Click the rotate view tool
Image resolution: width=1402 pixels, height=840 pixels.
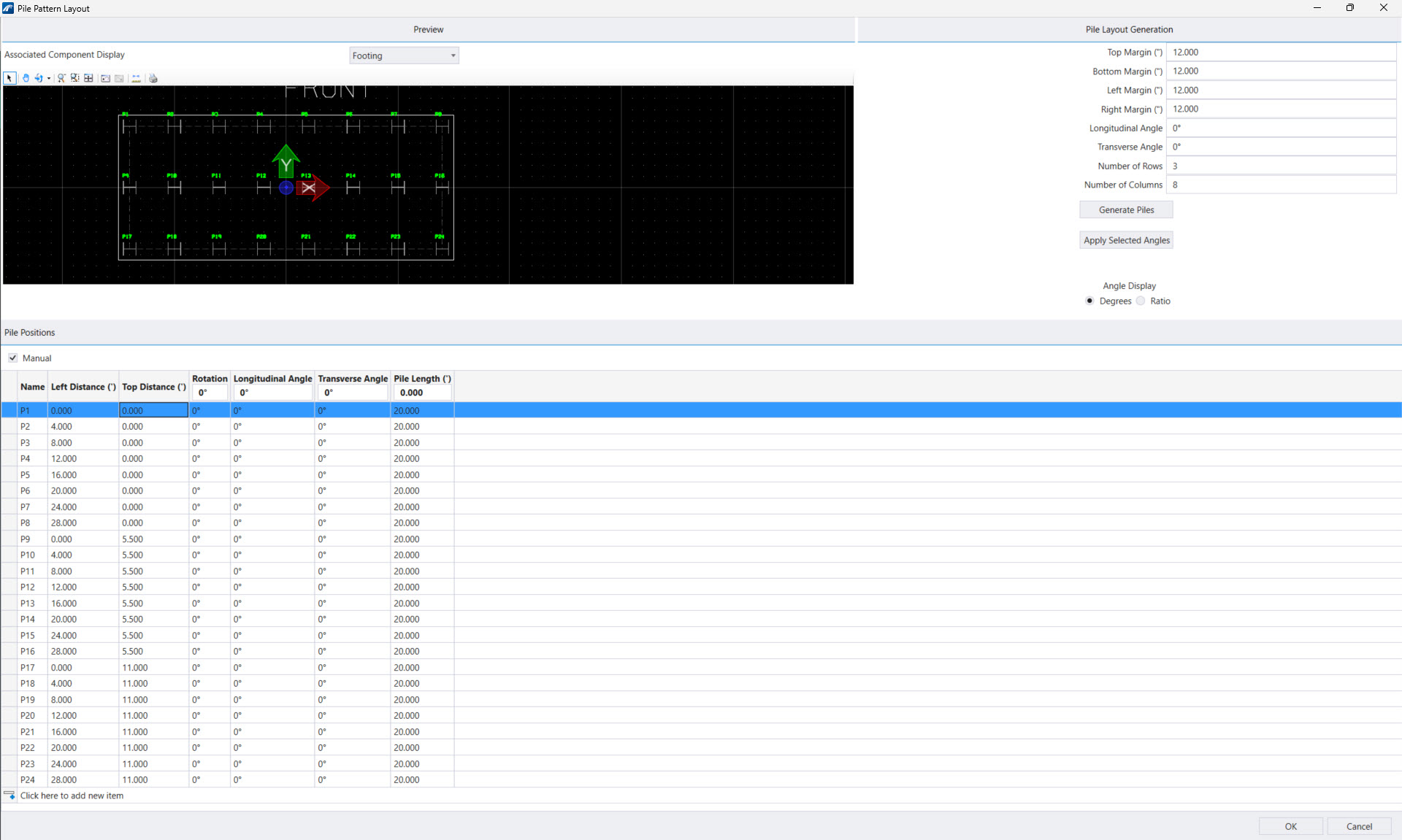pyautogui.click(x=39, y=78)
